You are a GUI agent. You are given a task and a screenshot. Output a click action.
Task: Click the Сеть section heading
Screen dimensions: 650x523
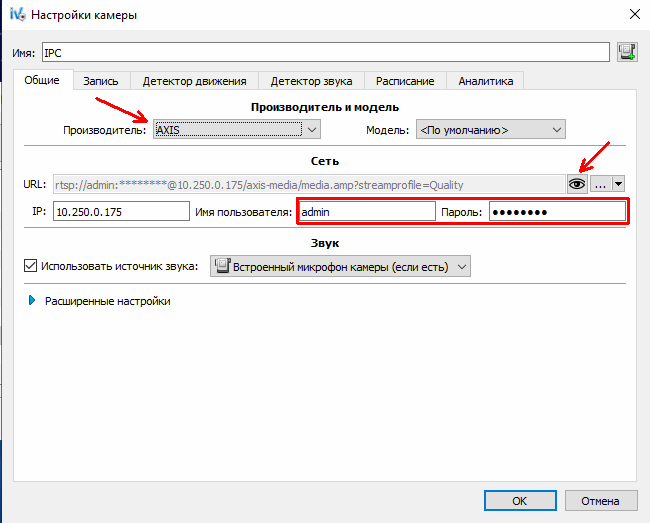(x=325, y=161)
